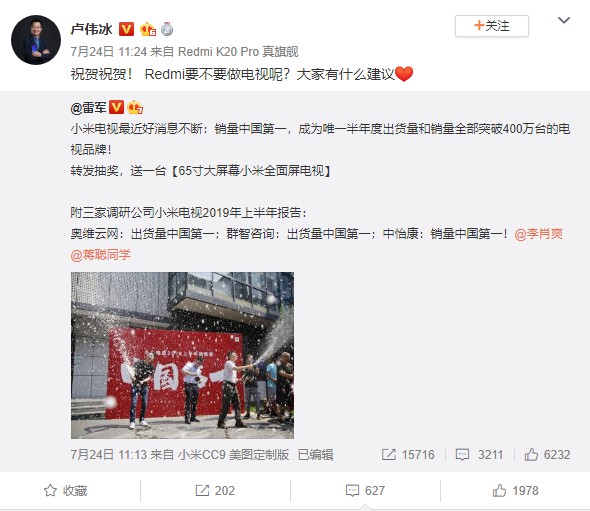Repost the original post with 15716 shares
This screenshot has height=511, width=590.
click(408, 455)
